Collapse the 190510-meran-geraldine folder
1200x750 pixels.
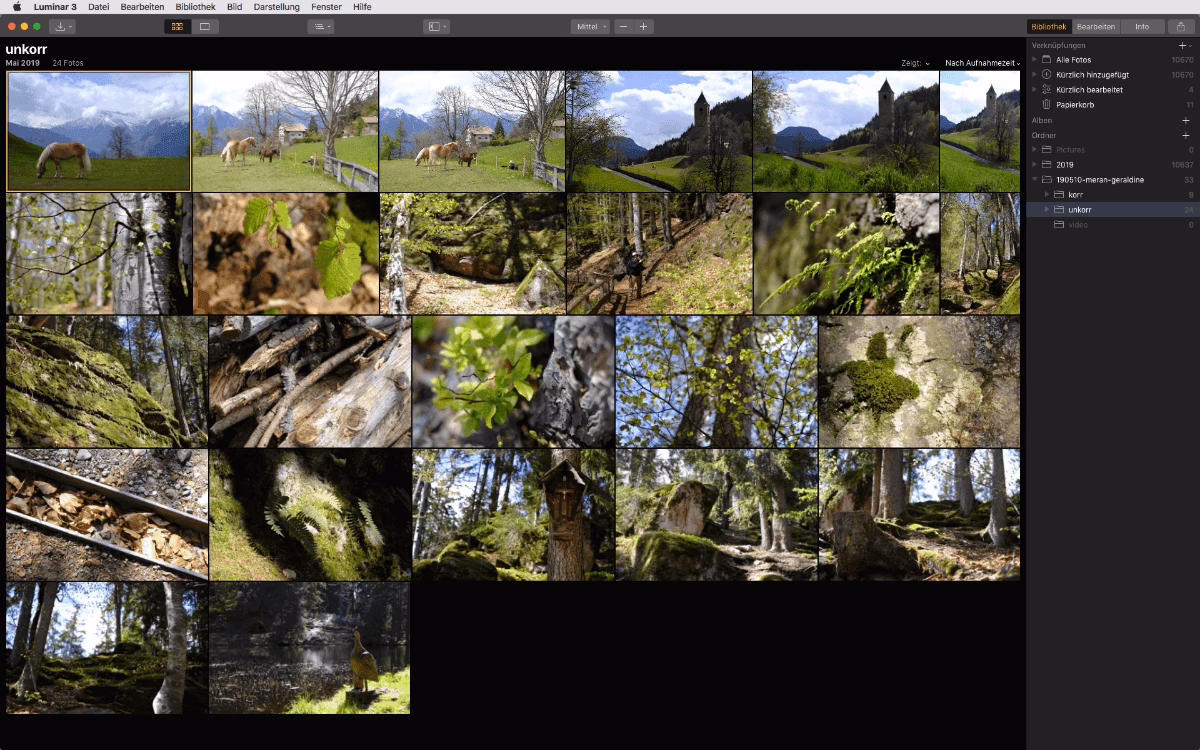1035,179
